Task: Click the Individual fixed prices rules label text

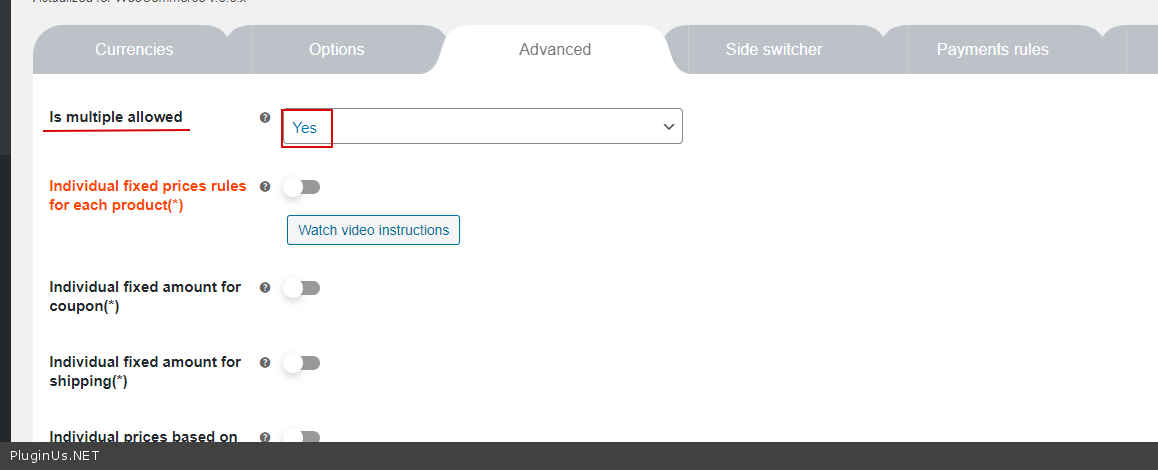Action: [147, 195]
